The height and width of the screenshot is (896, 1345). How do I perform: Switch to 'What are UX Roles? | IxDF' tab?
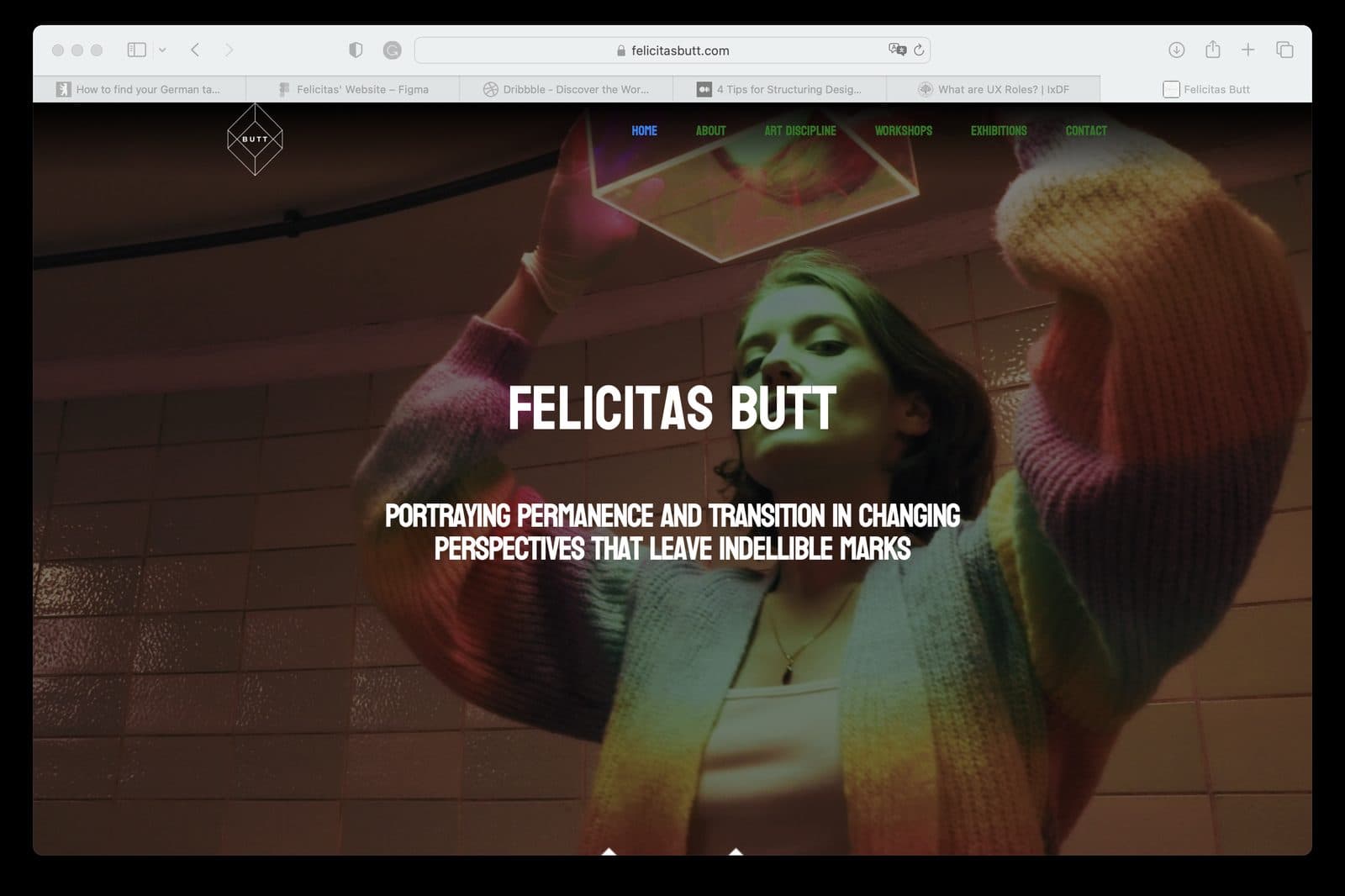point(994,89)
